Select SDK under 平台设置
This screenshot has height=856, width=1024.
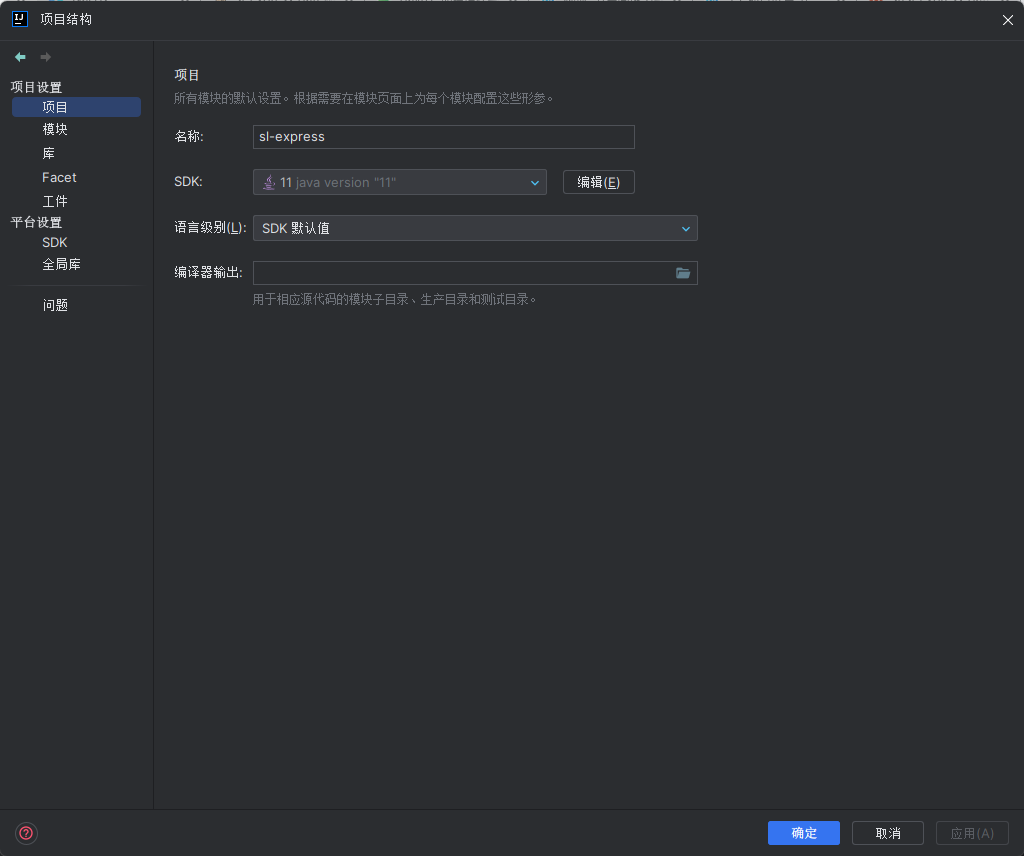55,242
